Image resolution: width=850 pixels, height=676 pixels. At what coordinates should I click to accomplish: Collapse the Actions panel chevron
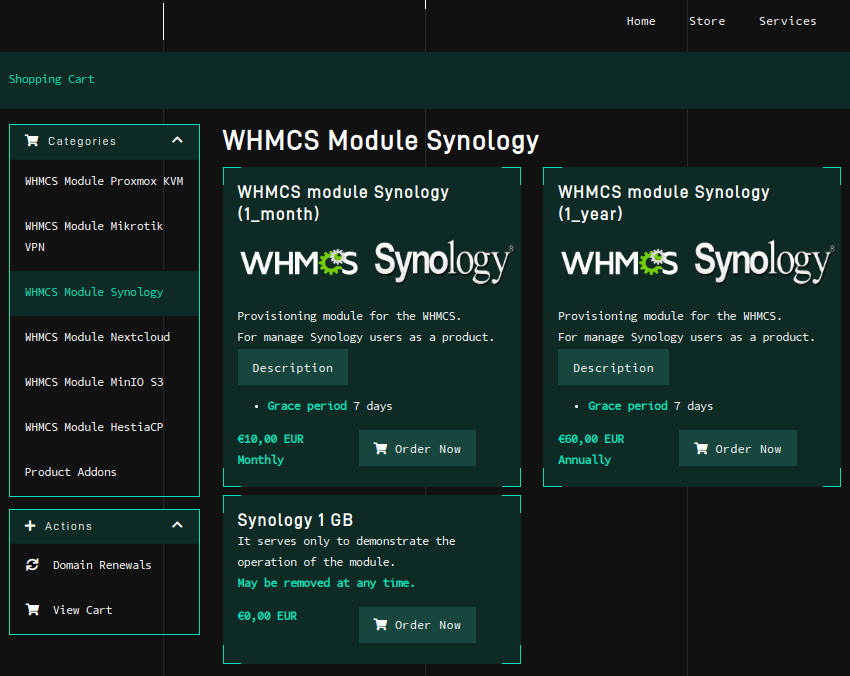177,525
